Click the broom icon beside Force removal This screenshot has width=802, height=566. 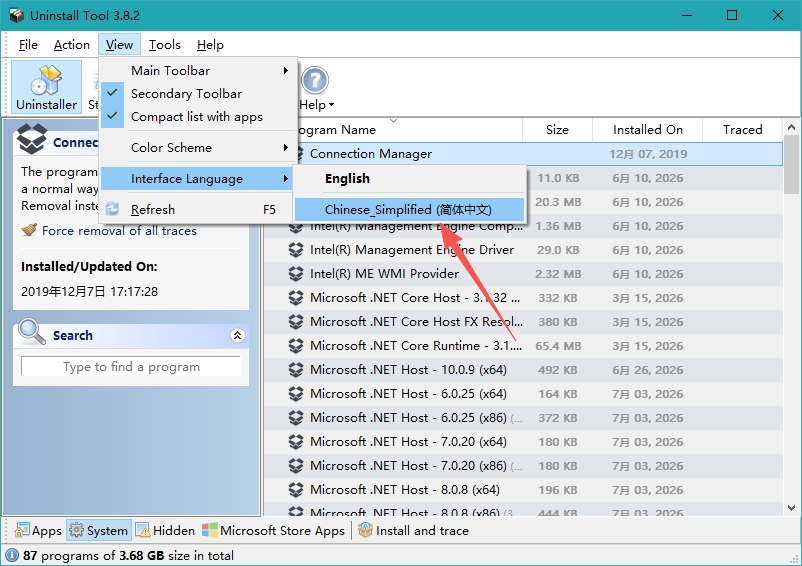click(29, 230)
